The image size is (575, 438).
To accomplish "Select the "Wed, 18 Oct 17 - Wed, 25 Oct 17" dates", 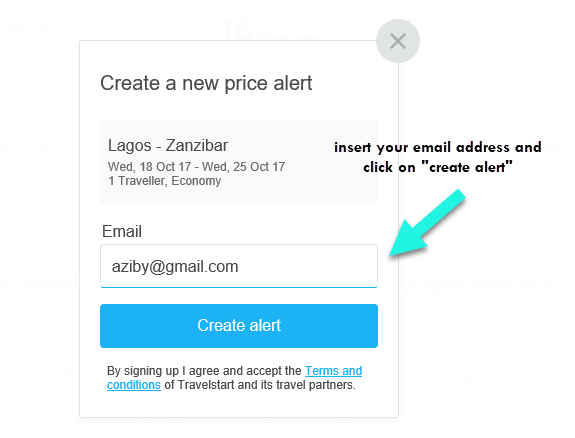I will (196, 167).
